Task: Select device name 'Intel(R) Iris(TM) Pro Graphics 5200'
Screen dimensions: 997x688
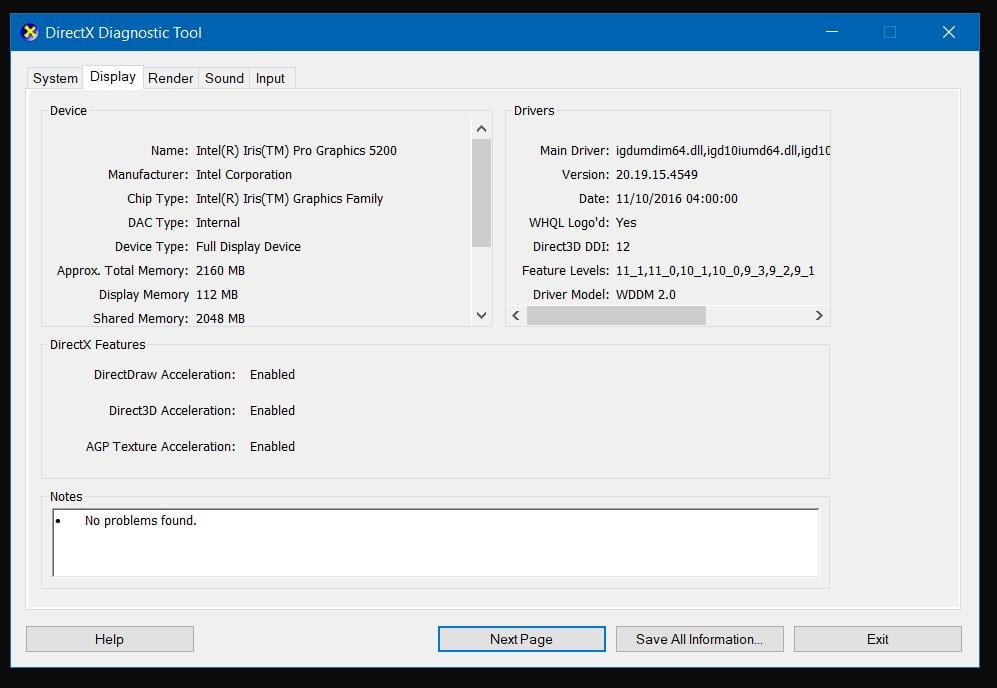Action: [296, 151]
